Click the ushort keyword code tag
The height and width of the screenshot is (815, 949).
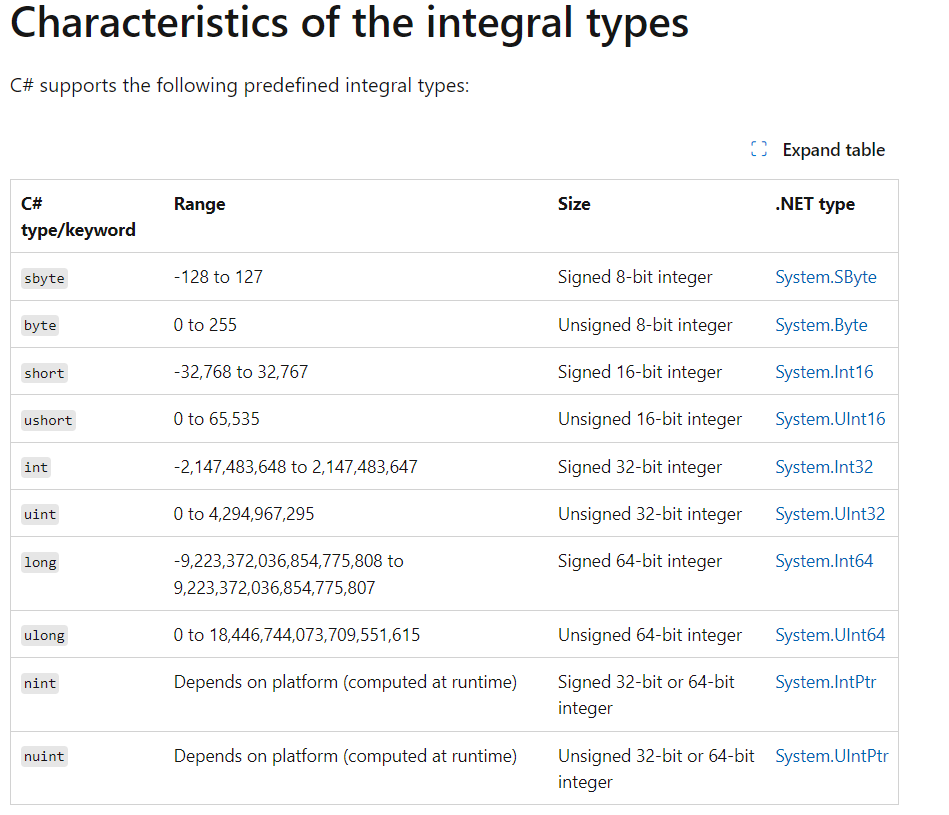point(48,420)
